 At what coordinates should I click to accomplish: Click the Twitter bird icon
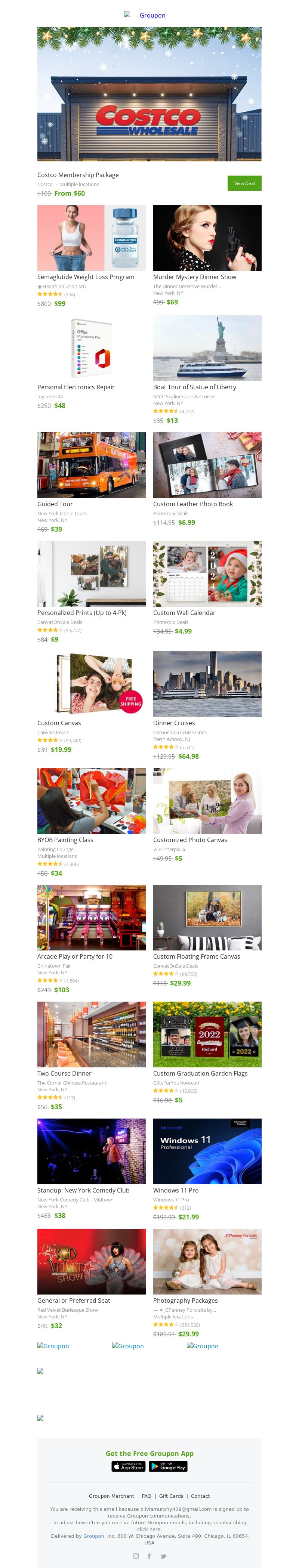click(163, 1556)
